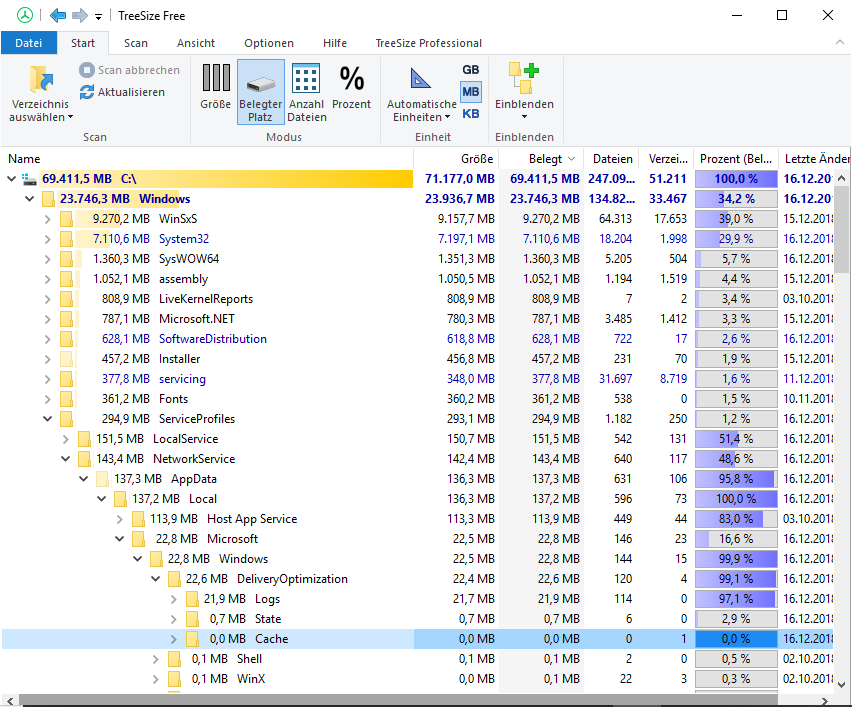Collapse the DeliveryOptimization folder
This screenshot has height=707, width=852.
[156, 579]
